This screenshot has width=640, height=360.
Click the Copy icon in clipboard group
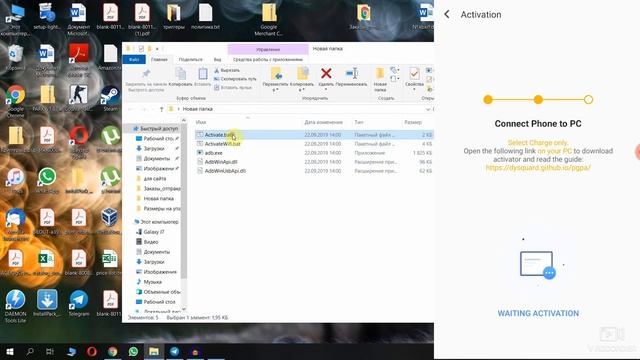click(180, 74)
